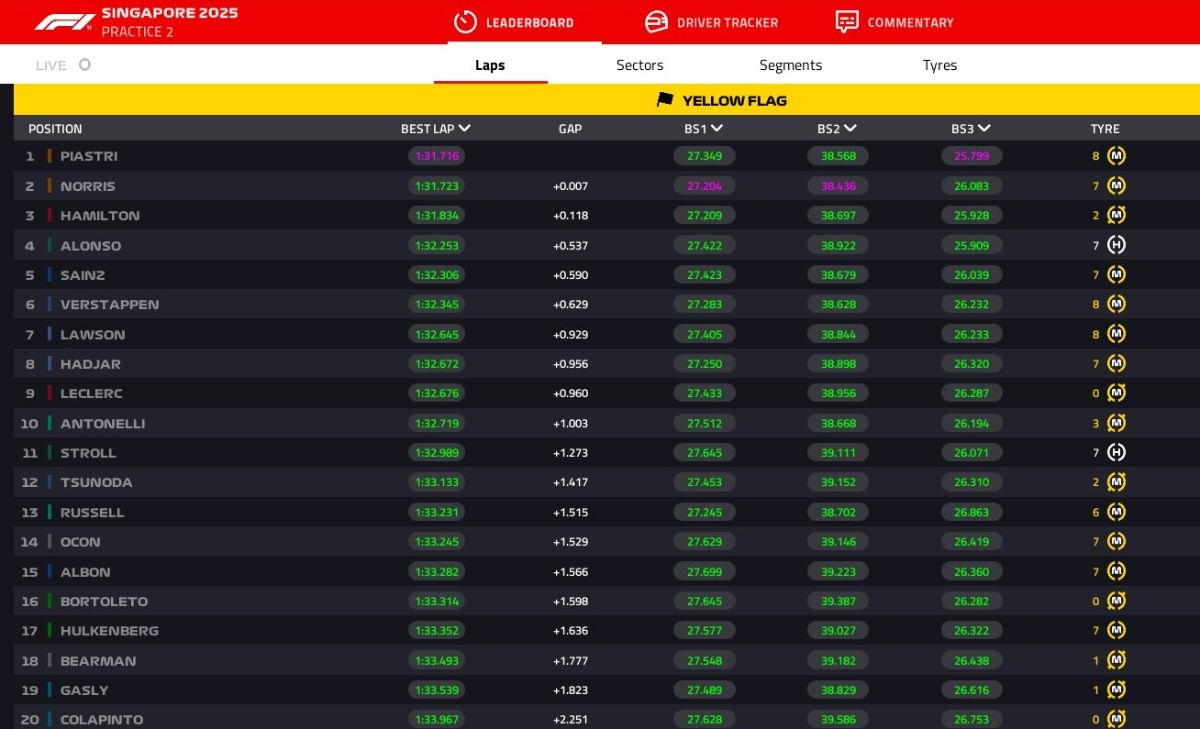Open the BS1 sort dropdown arrow
The image size is (1200, 729).
pyautogui.click(x=717, y=128)
